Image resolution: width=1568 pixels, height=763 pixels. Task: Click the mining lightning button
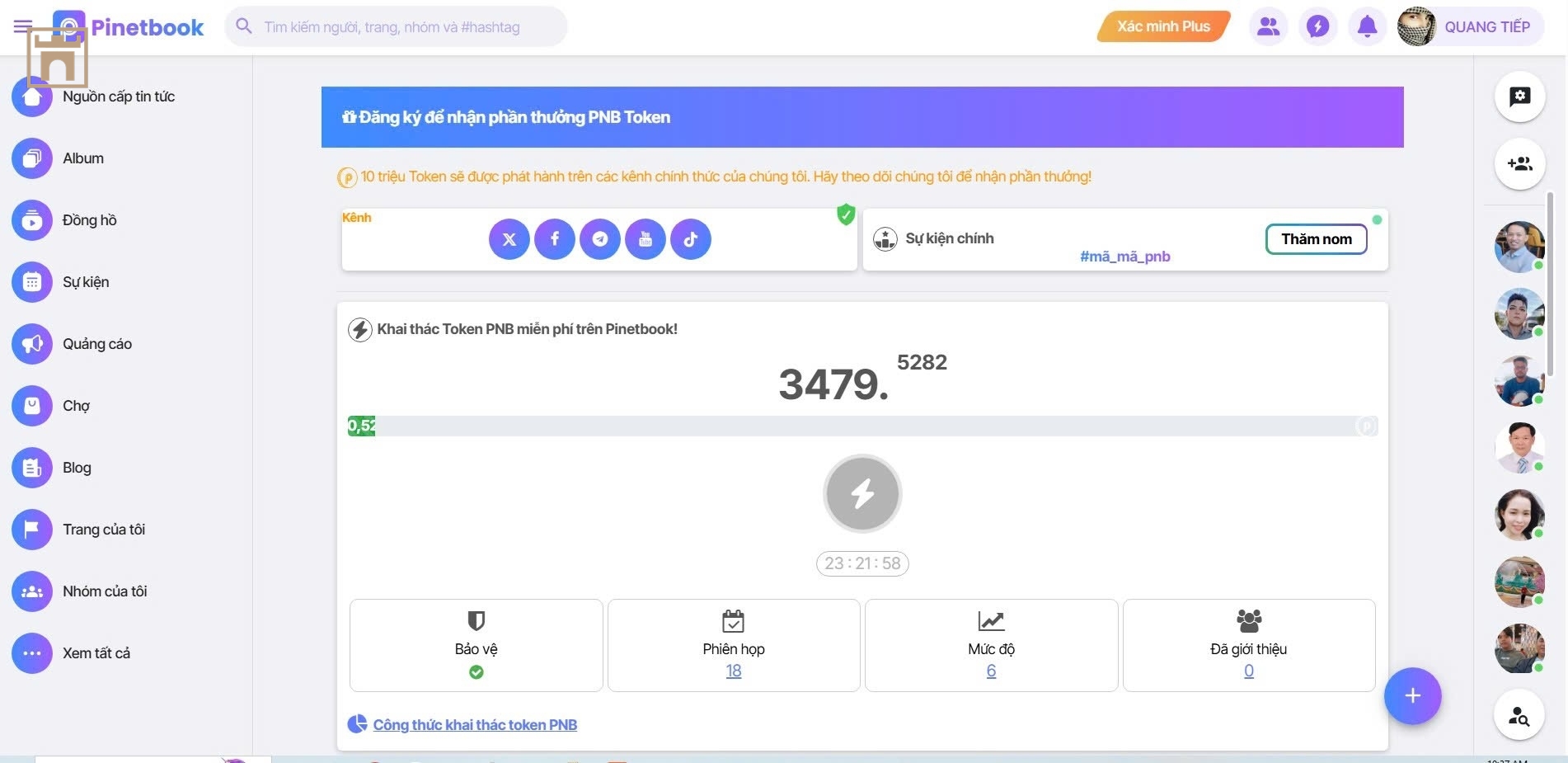[x=862, y=493]
